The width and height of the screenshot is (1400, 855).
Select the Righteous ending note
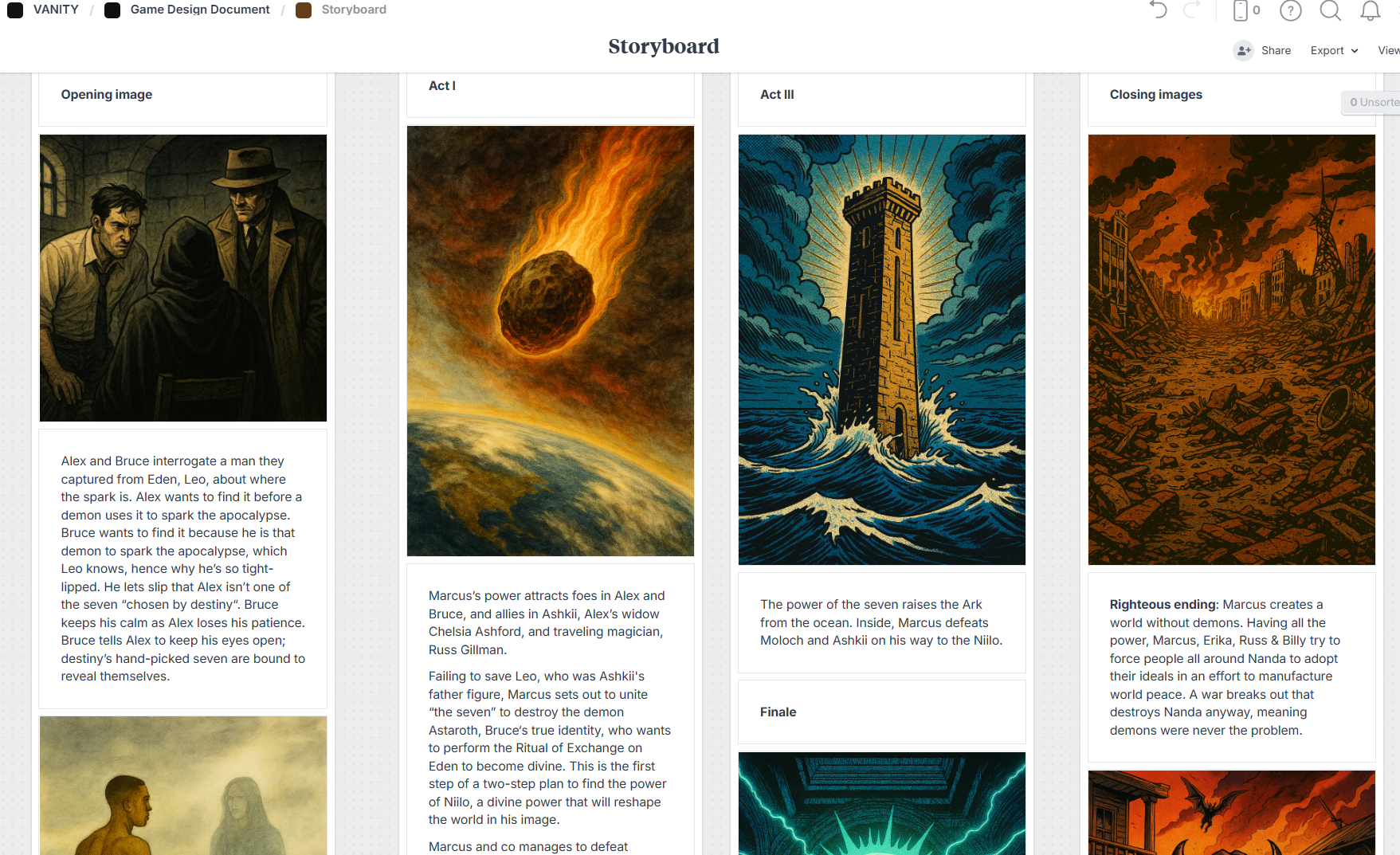(1231, 668)
